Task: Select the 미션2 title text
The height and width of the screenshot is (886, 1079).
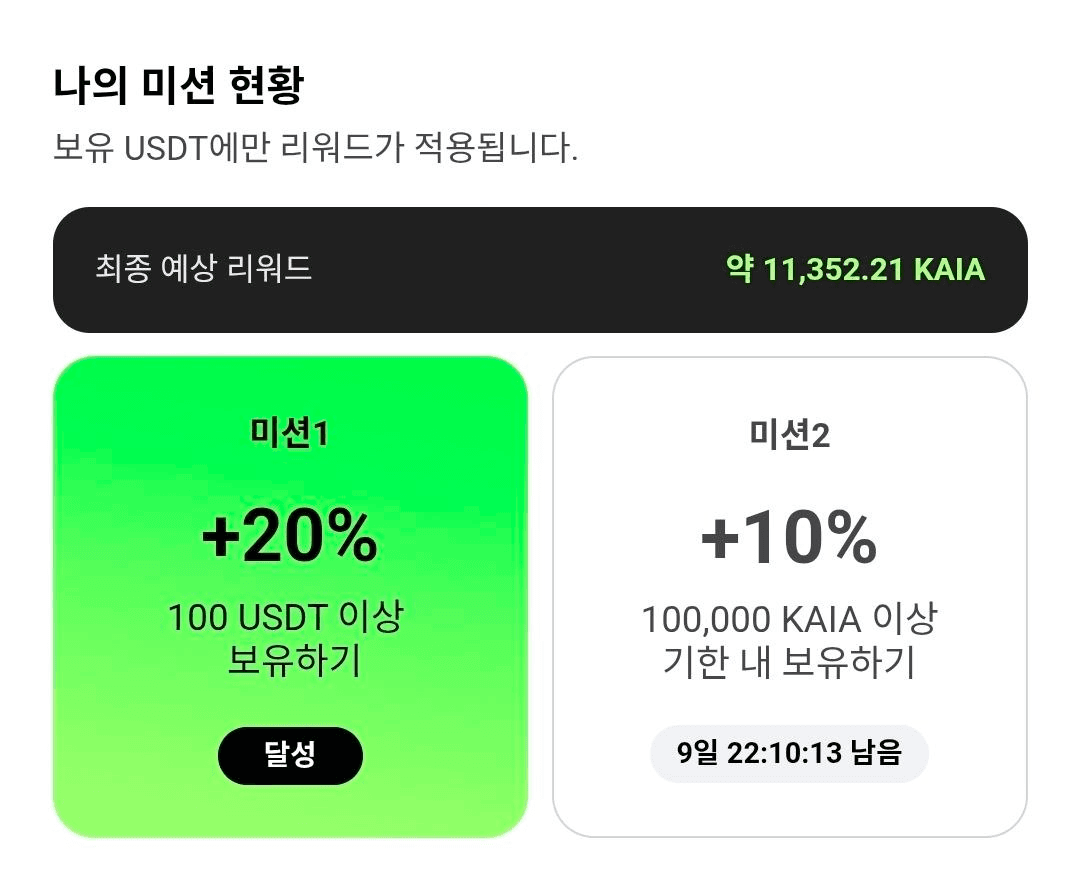Action: tap(789, 433)
